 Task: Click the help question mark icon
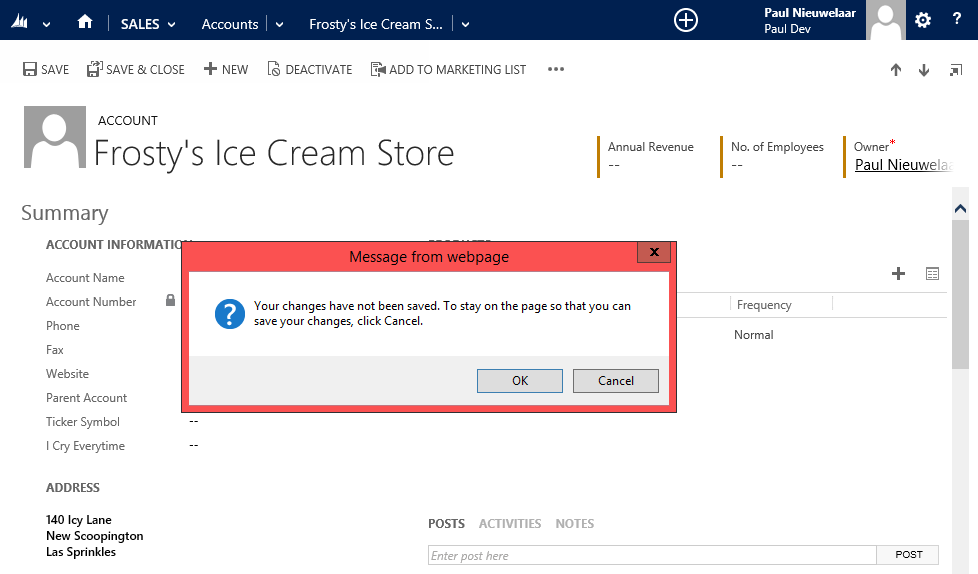[956, 20]
